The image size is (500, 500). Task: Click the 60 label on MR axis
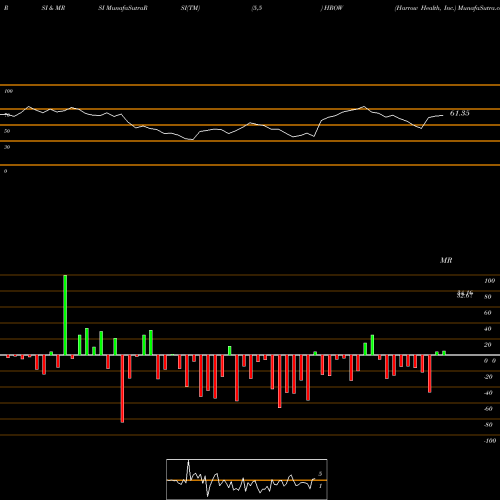[487, 313]
